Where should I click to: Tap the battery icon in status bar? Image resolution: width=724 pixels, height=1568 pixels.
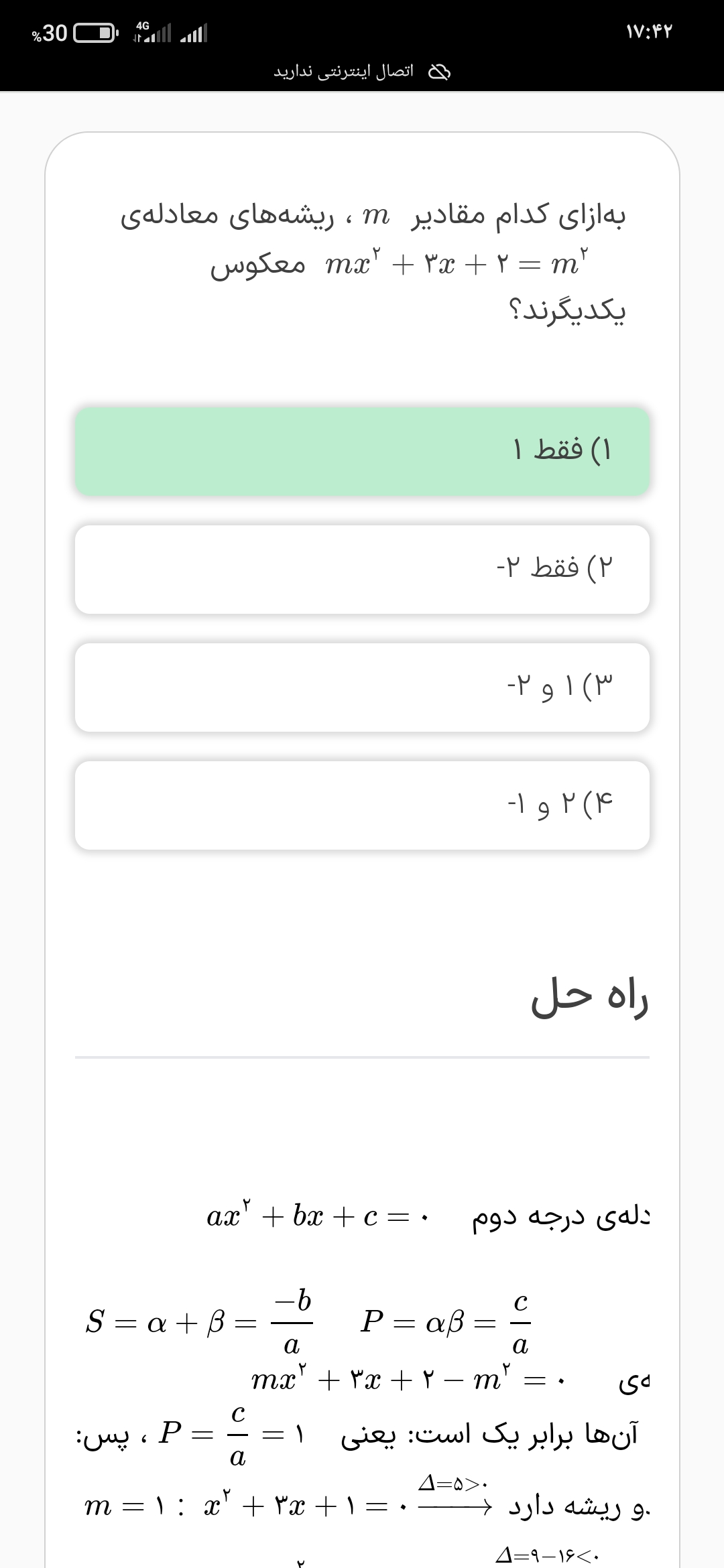(95, 33)
